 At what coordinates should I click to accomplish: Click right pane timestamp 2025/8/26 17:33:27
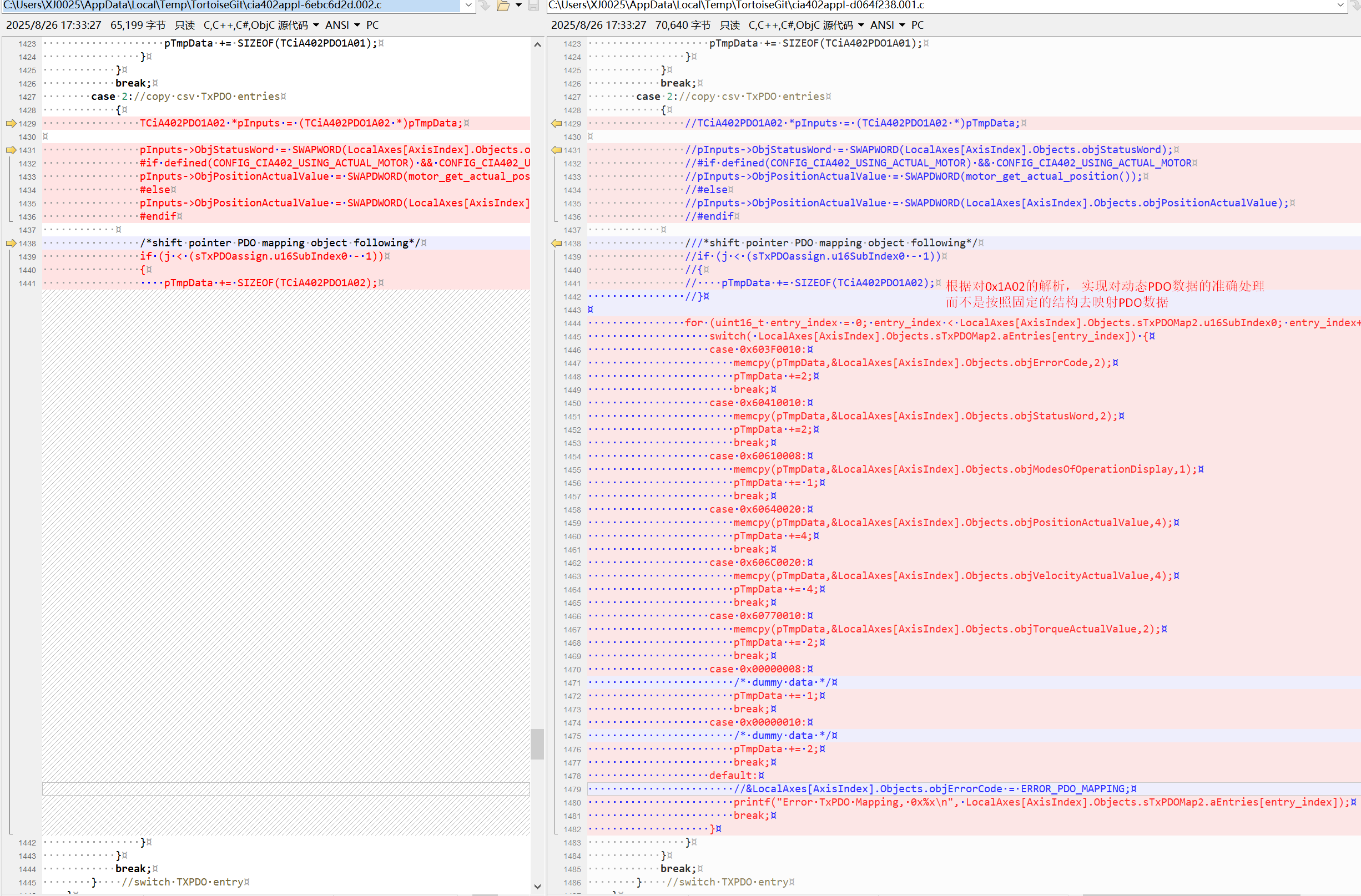pyautogui.click(x=598, y=25)
